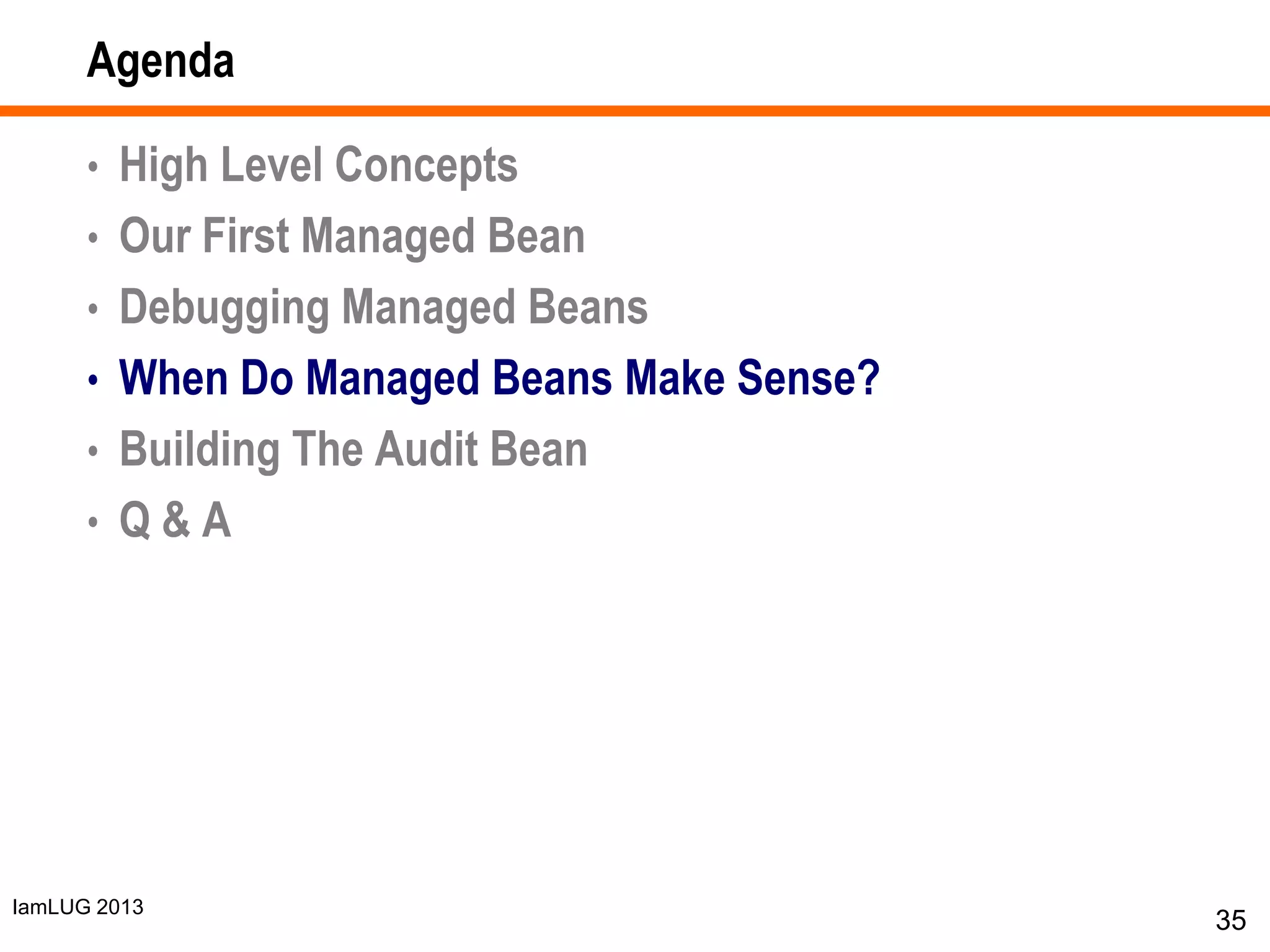
Task: Click the bullet before Debugging Managed Beans
Action: click(92, 309)
